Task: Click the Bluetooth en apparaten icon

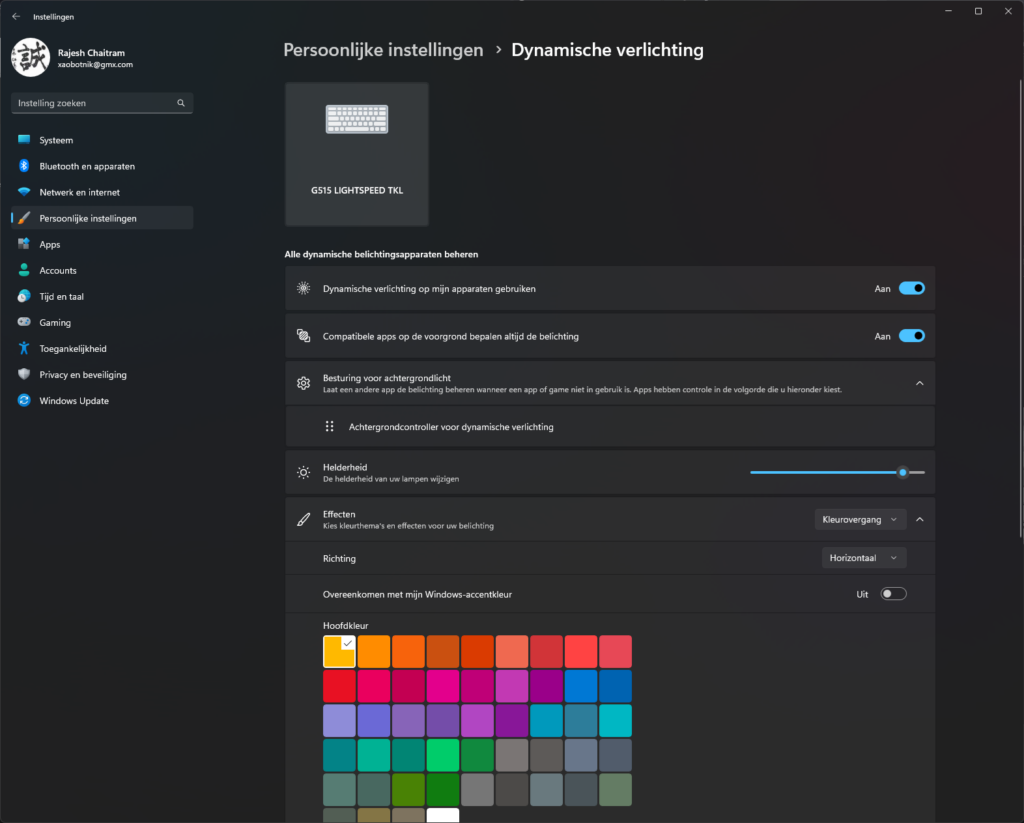Action: tap(24, 166)
